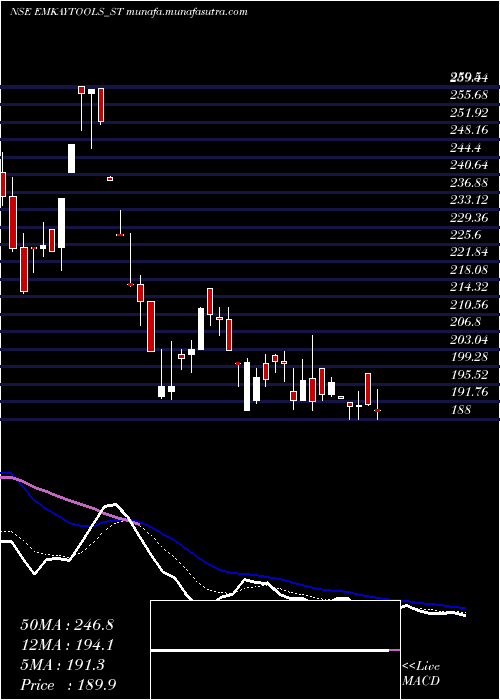Screen dimensions: 500x700
Task: Click the 240.64 price axis label
Action: (468, 165)
